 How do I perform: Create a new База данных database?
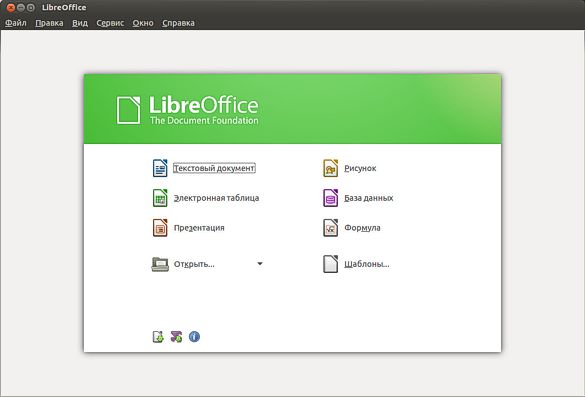pyautogui.click(x=358, y=198)
